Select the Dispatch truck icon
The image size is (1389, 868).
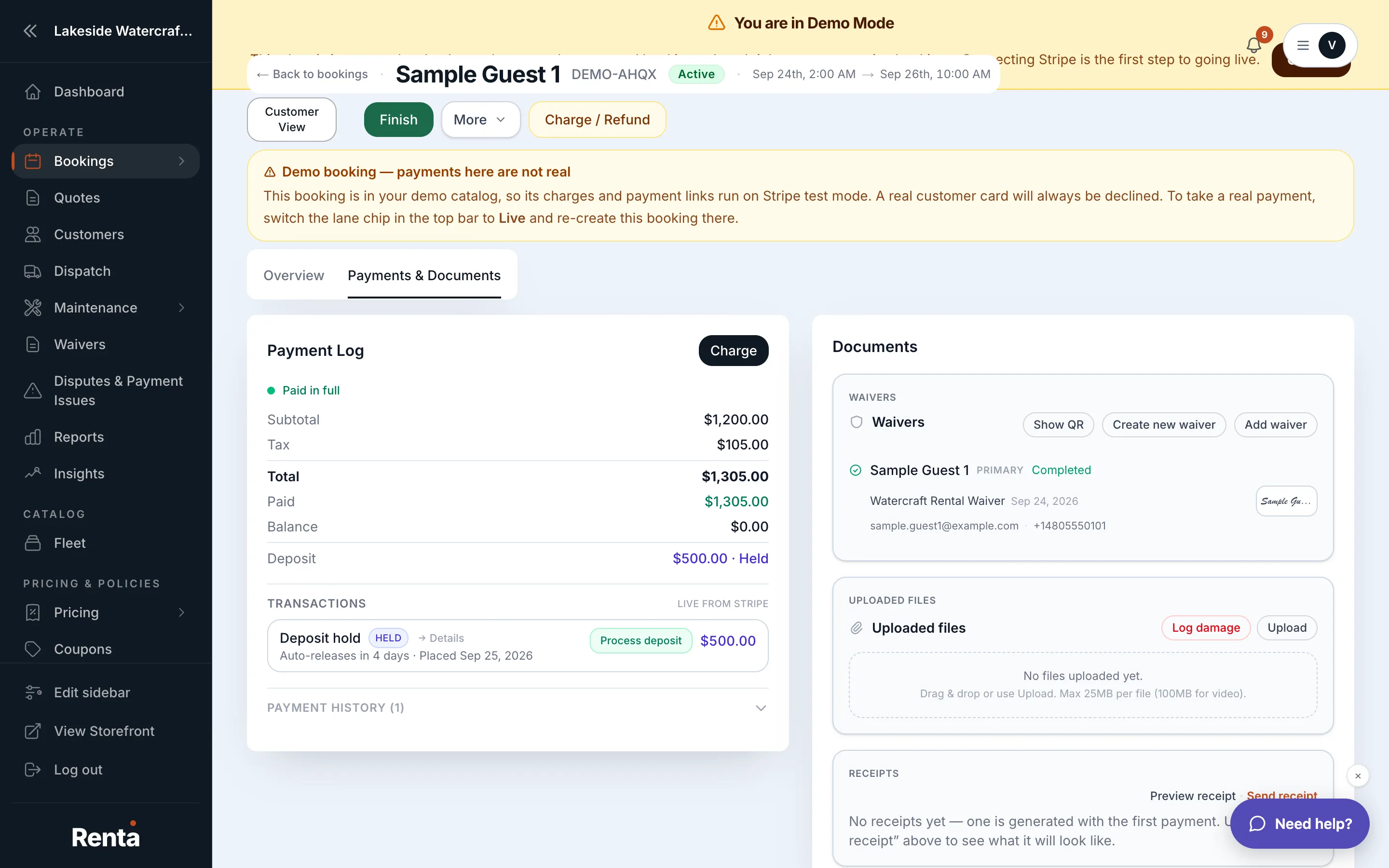point(33,271)
